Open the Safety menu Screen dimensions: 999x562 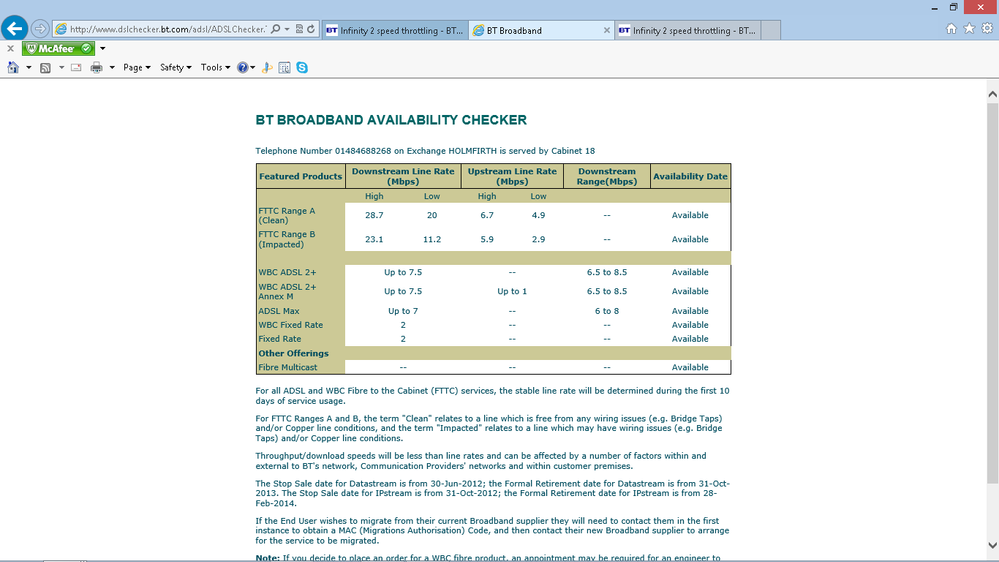(x=175, y=68)
